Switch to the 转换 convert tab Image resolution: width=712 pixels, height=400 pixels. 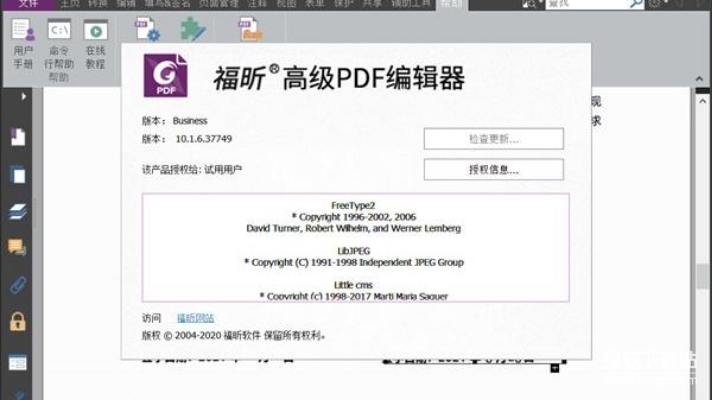[x=98, y=4]
